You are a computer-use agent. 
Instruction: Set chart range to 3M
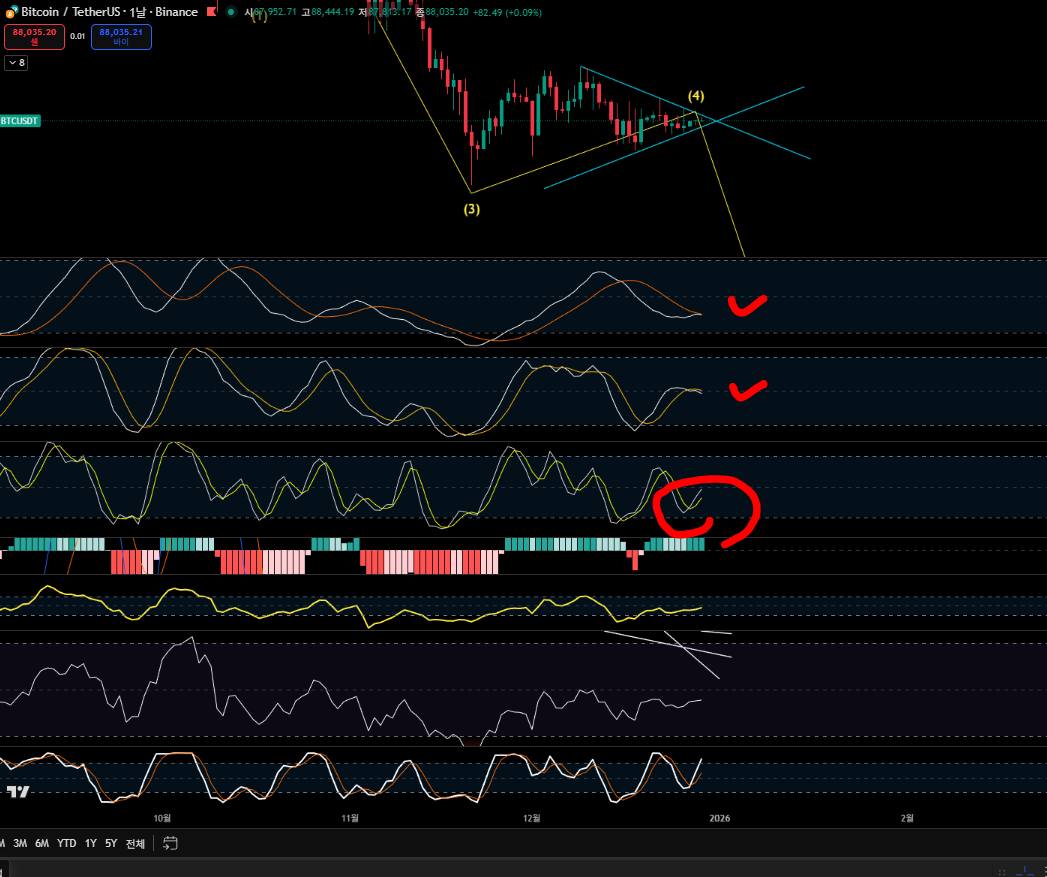coord(20,844)
